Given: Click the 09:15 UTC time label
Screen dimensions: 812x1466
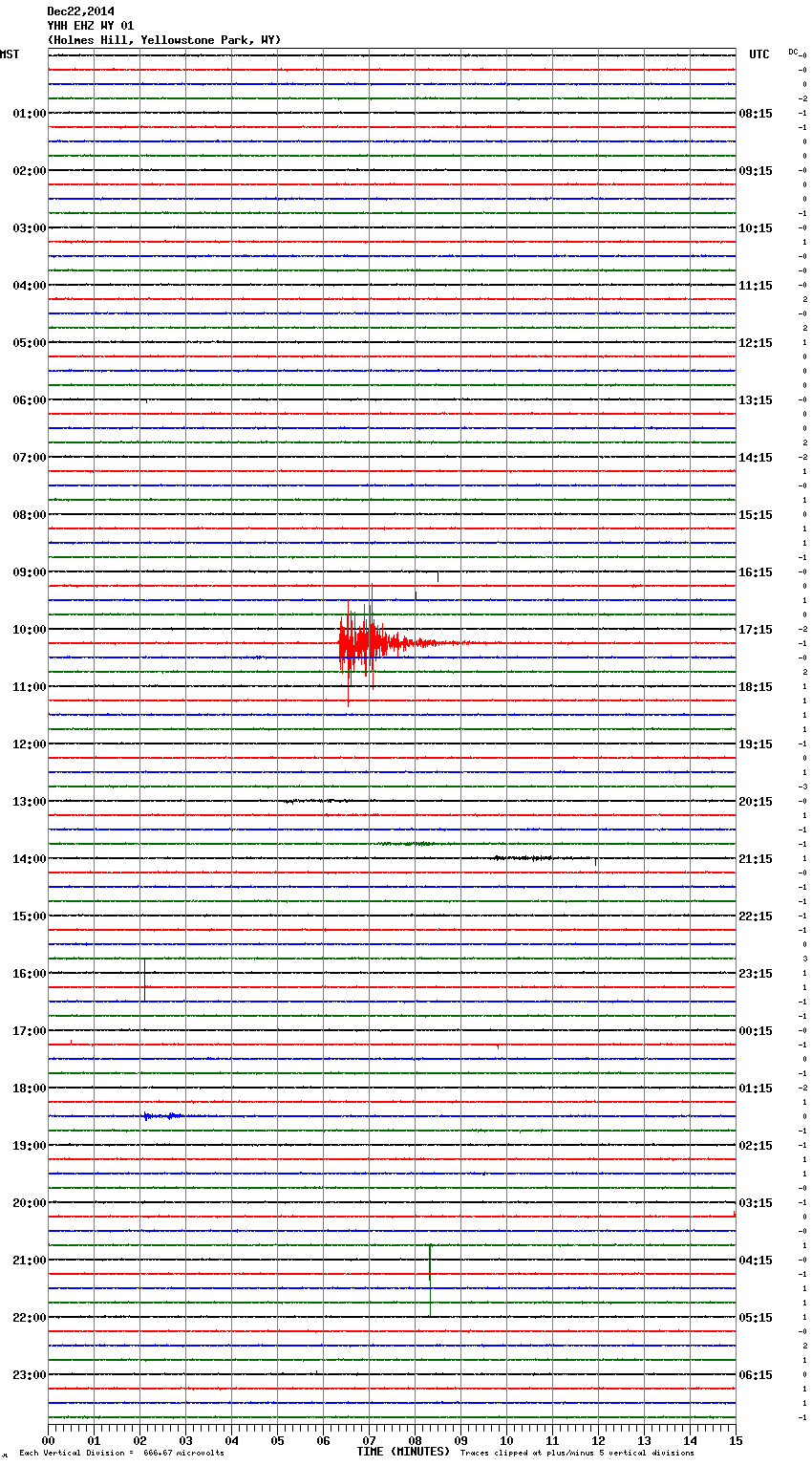Looking at the screenshot, I should [756, 171].
